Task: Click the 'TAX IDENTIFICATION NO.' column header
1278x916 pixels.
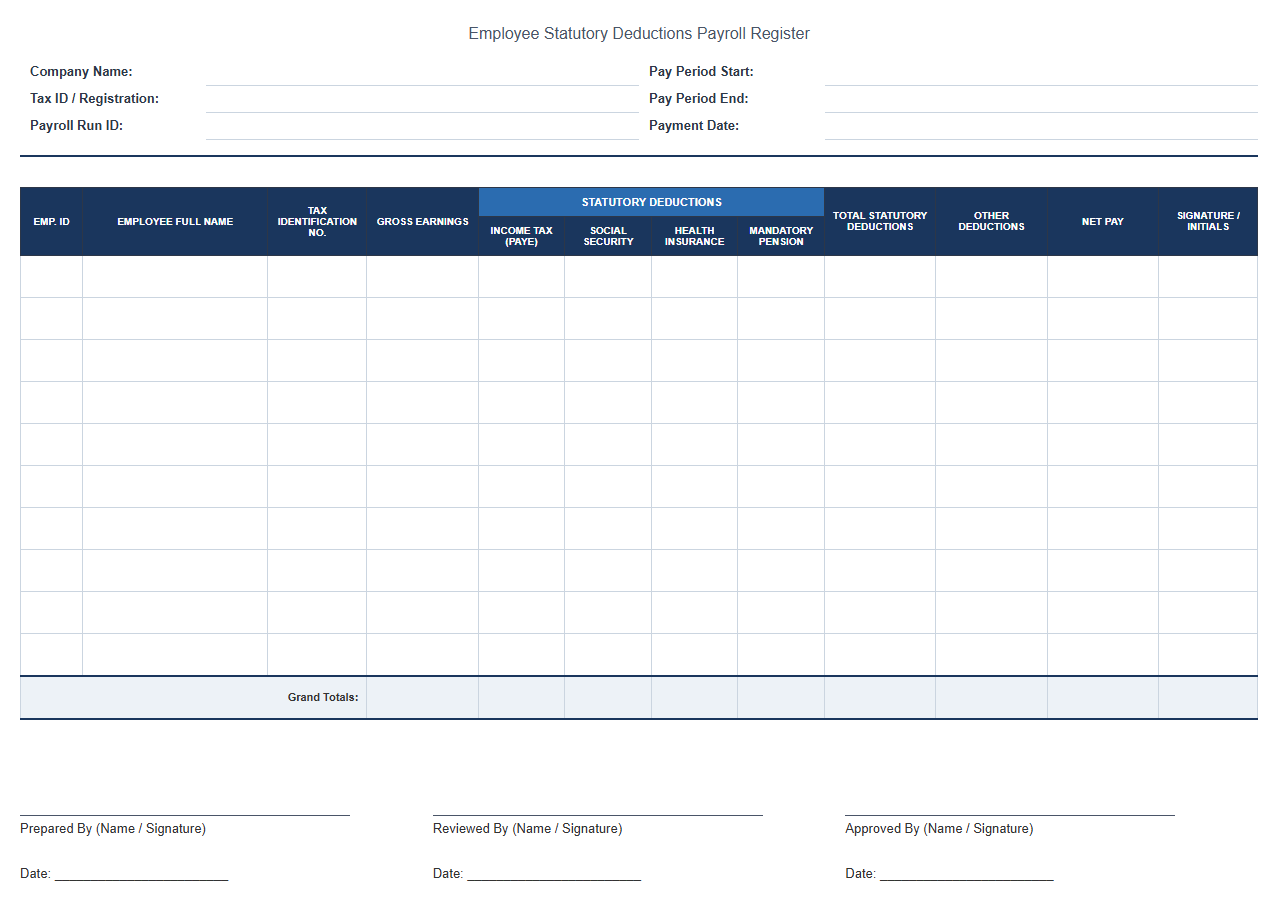Action: click(x=317, y=222)
